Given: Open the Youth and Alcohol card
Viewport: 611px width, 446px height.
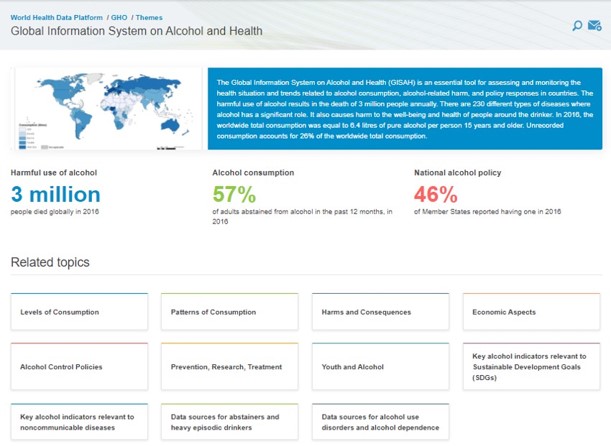Looking at the screenshot, I should 380,367.
